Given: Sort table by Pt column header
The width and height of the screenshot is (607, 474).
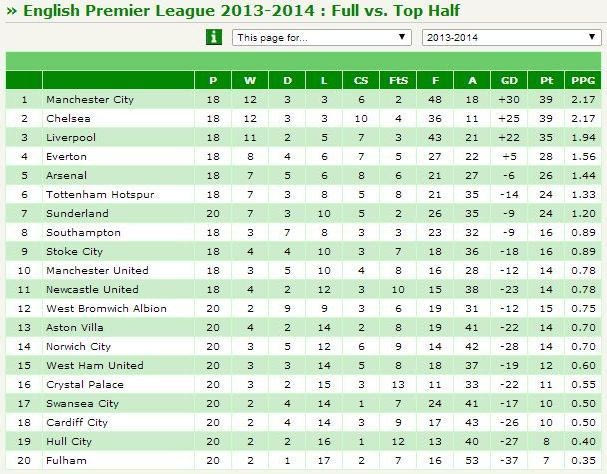Looking at the screenshot, I should point(546,80).
